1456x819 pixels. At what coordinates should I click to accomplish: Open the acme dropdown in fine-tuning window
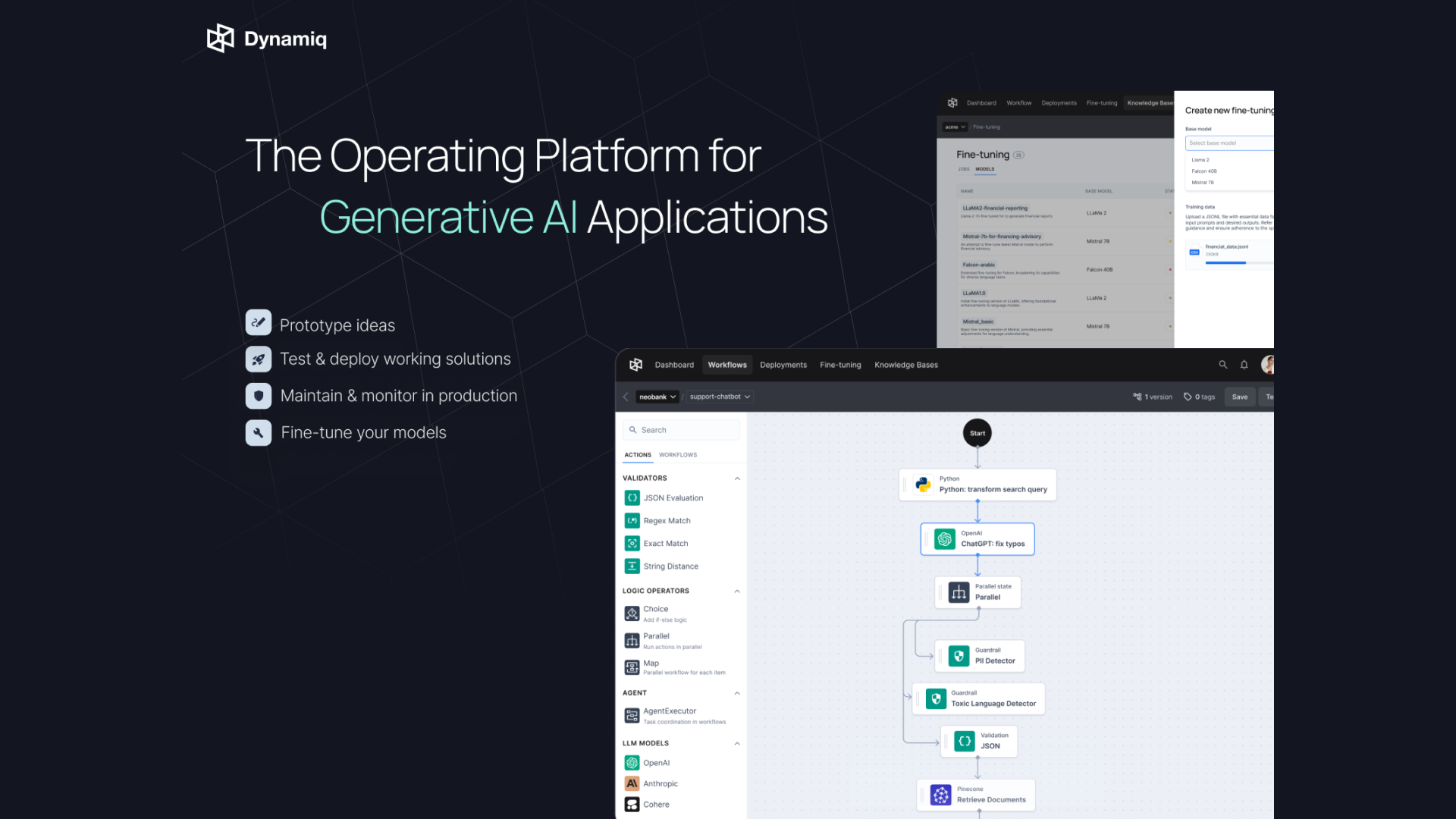coord(955,127)
